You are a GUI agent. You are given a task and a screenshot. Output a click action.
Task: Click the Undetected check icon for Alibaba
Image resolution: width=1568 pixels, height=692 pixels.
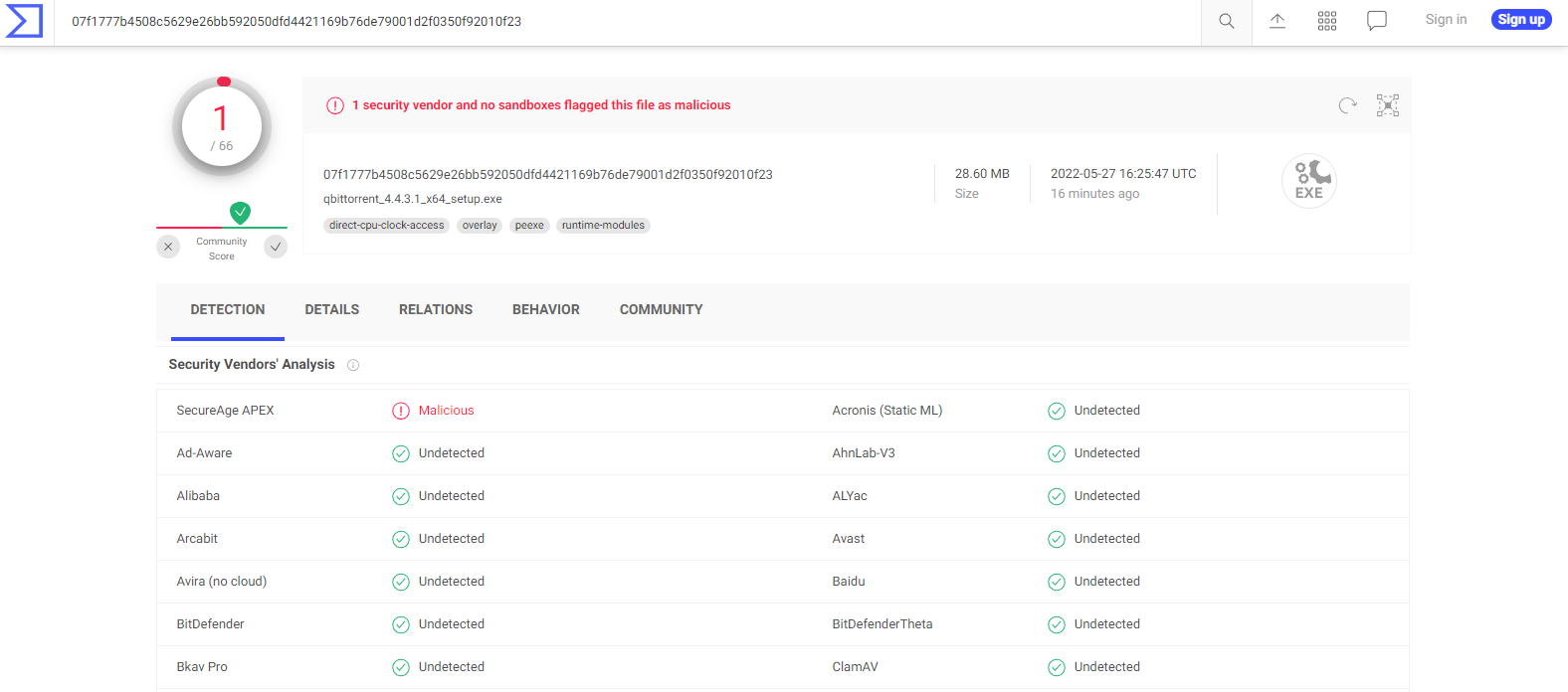point(401,496)
